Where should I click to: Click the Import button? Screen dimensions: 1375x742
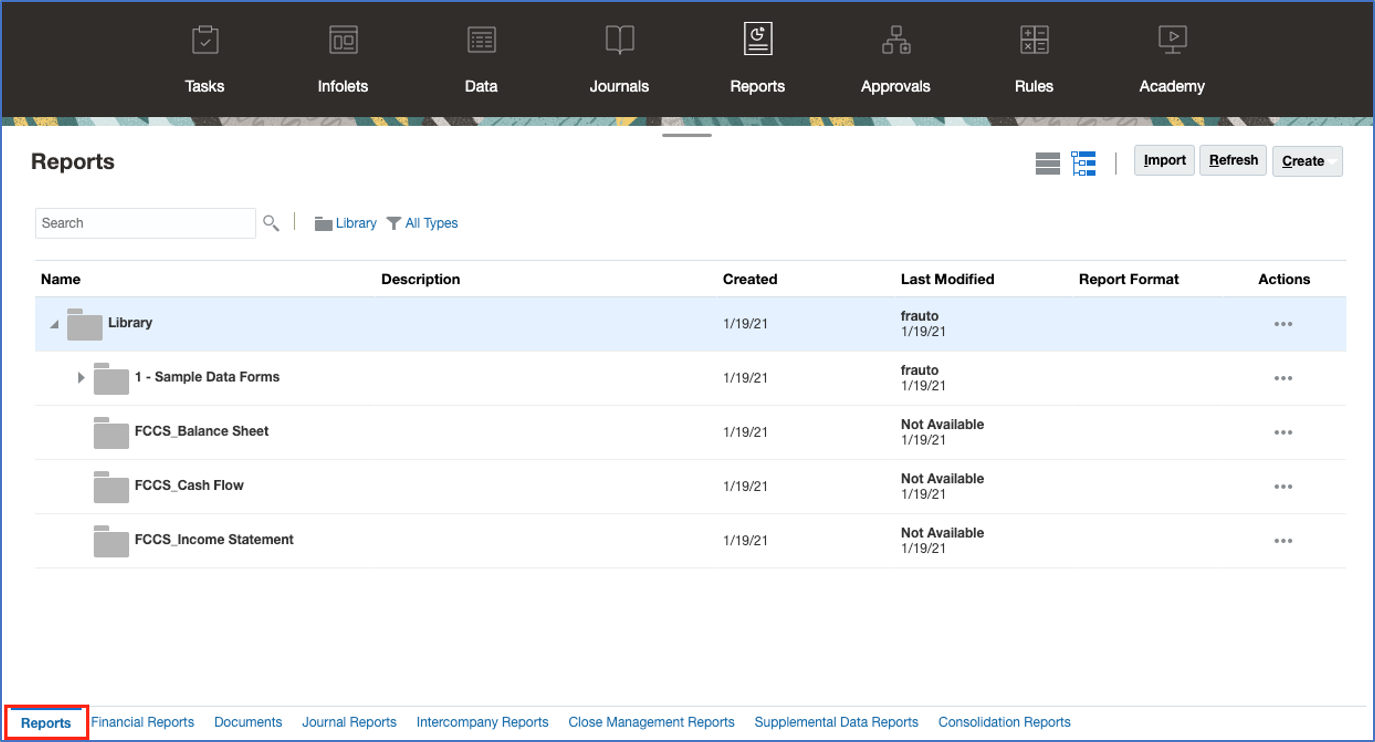[x=1164, y=160]
